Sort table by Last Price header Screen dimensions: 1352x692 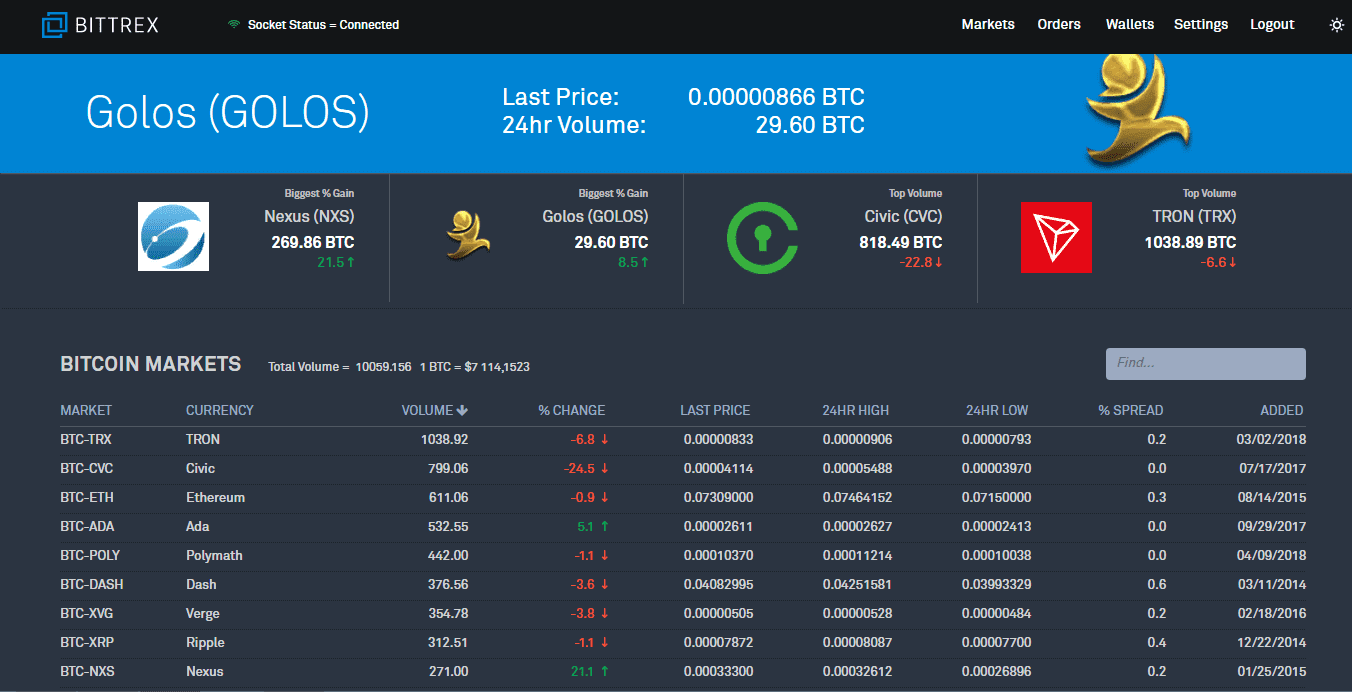(715, 410)
